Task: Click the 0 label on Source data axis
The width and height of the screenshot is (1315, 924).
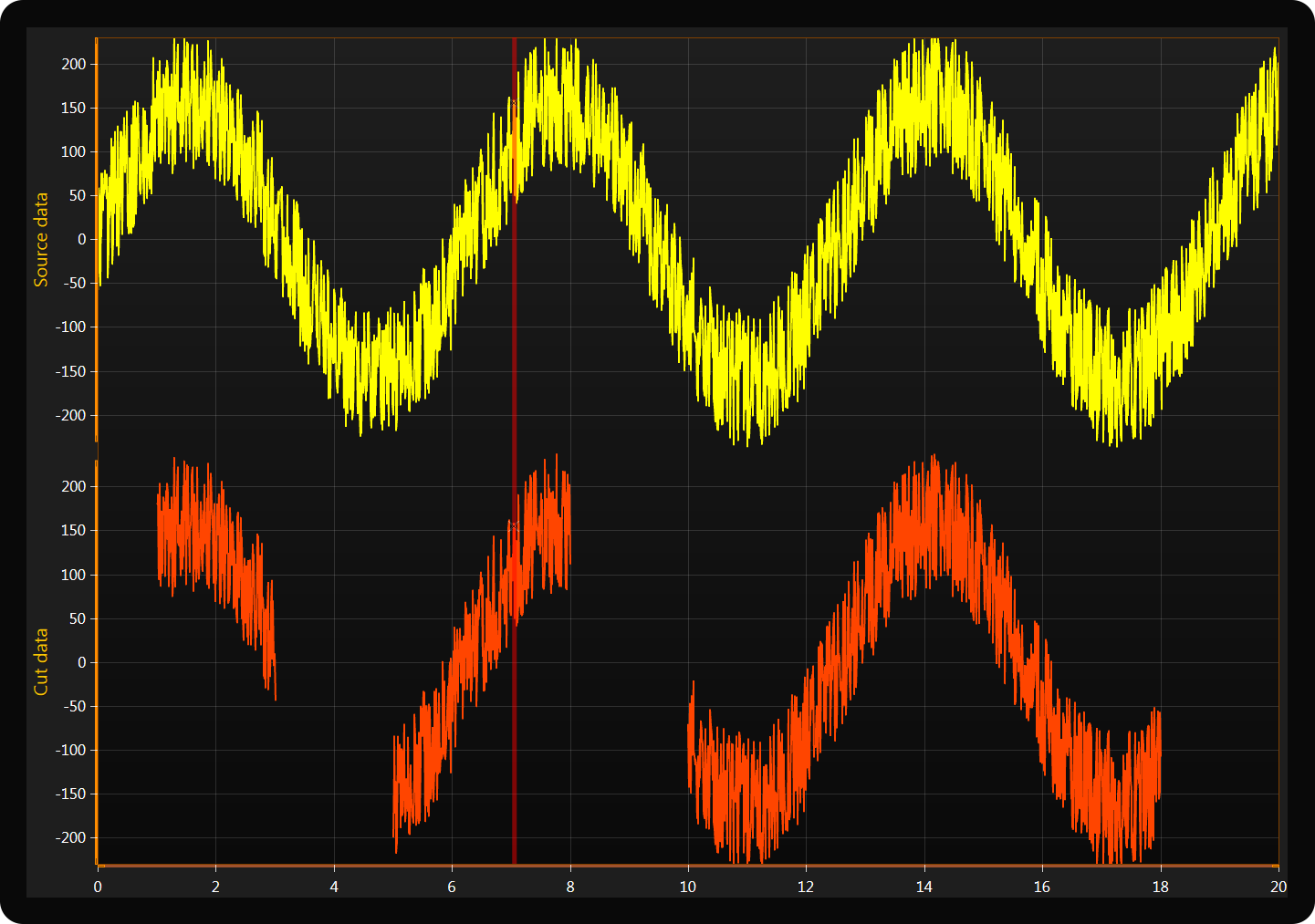Action: (x=81, y=240)
